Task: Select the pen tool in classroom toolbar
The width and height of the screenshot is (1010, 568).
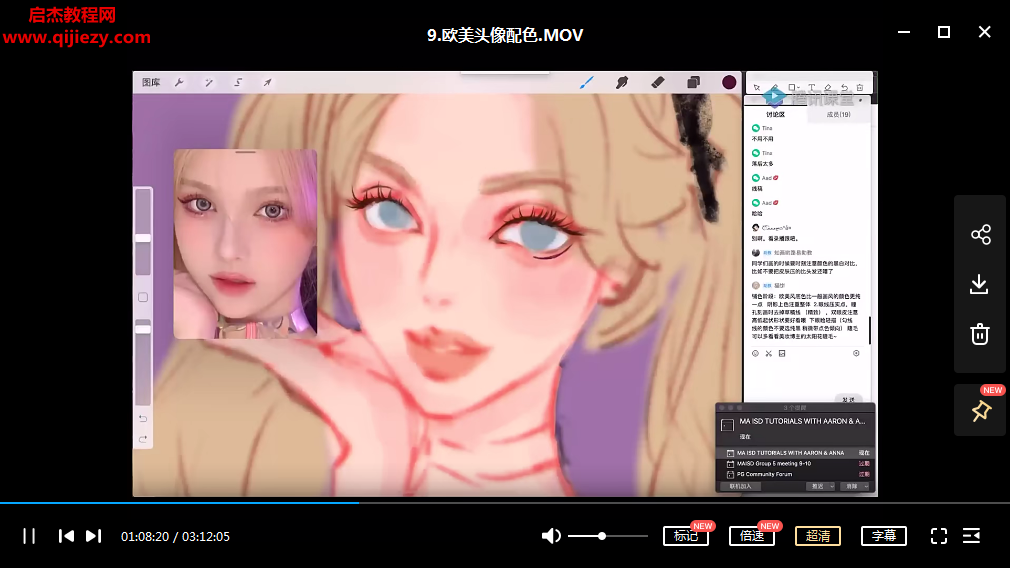Action: pyautogui.click(x=774, y=88)
